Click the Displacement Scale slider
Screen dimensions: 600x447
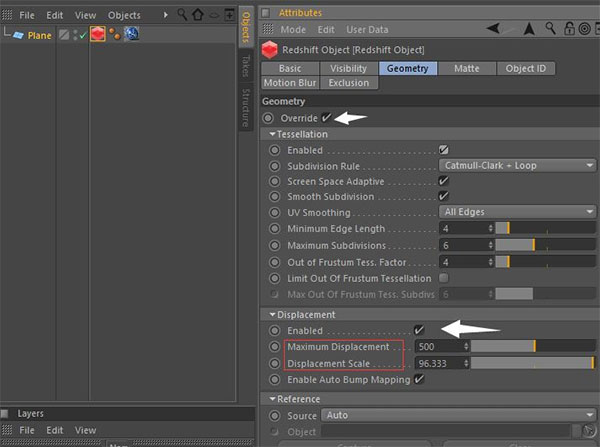[x=532, y=362]
